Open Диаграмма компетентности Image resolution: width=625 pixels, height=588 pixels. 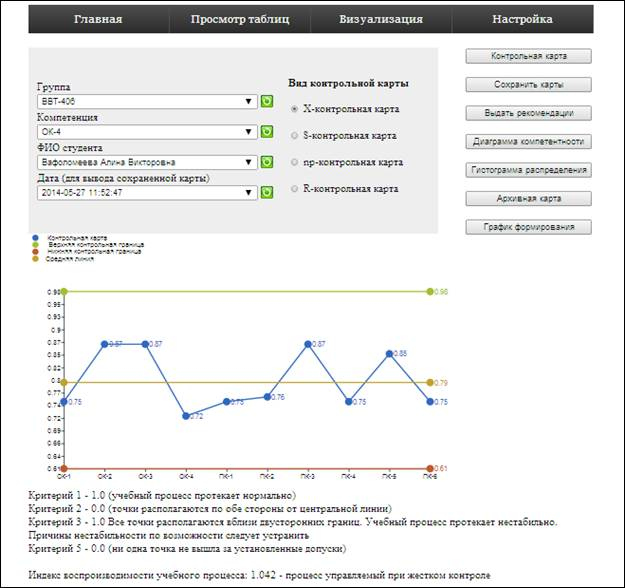point(529,142)
